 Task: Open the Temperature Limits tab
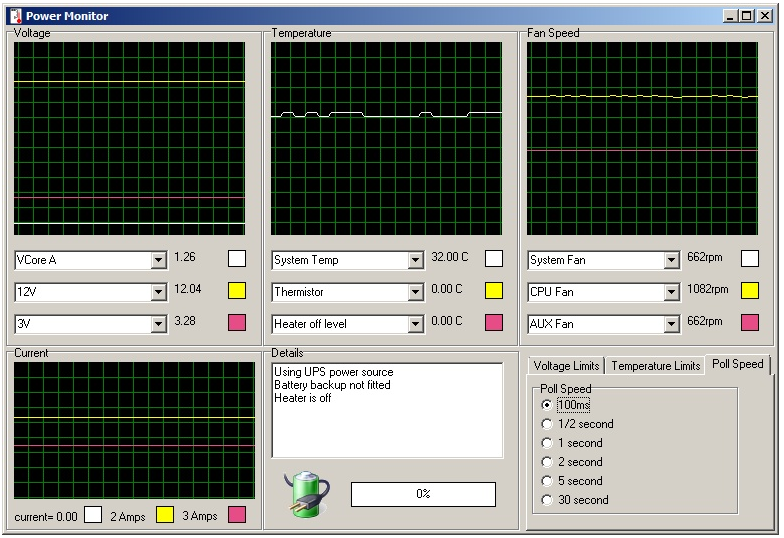point(655,366)
